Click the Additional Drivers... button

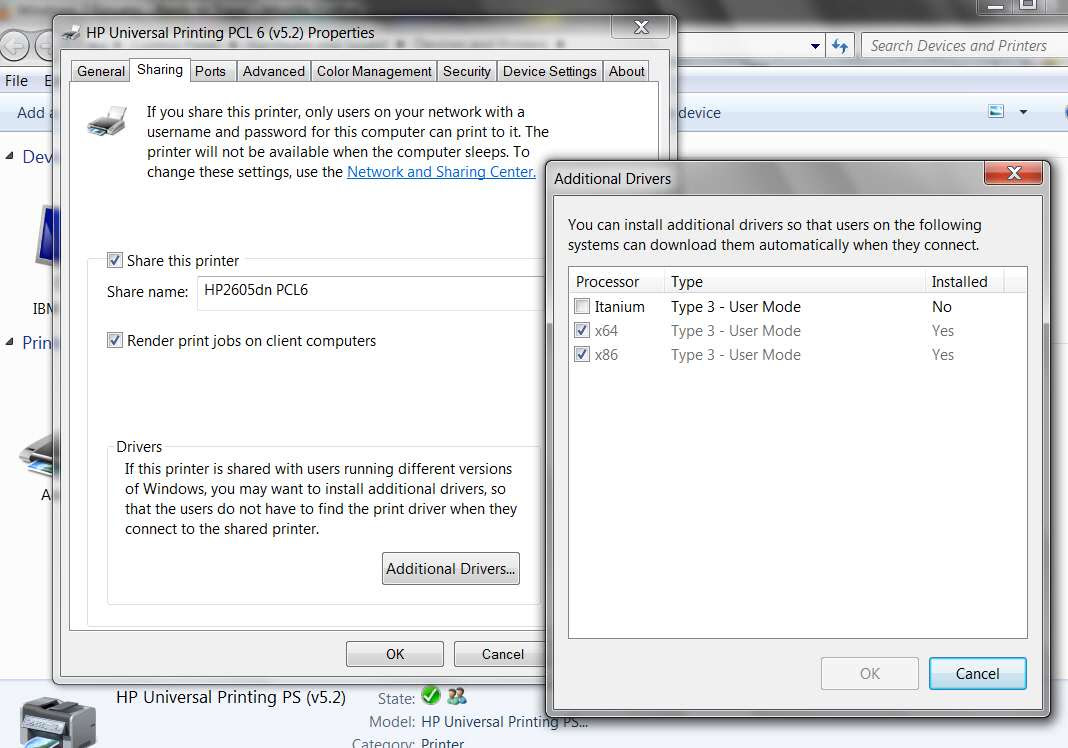pos(450,568)
